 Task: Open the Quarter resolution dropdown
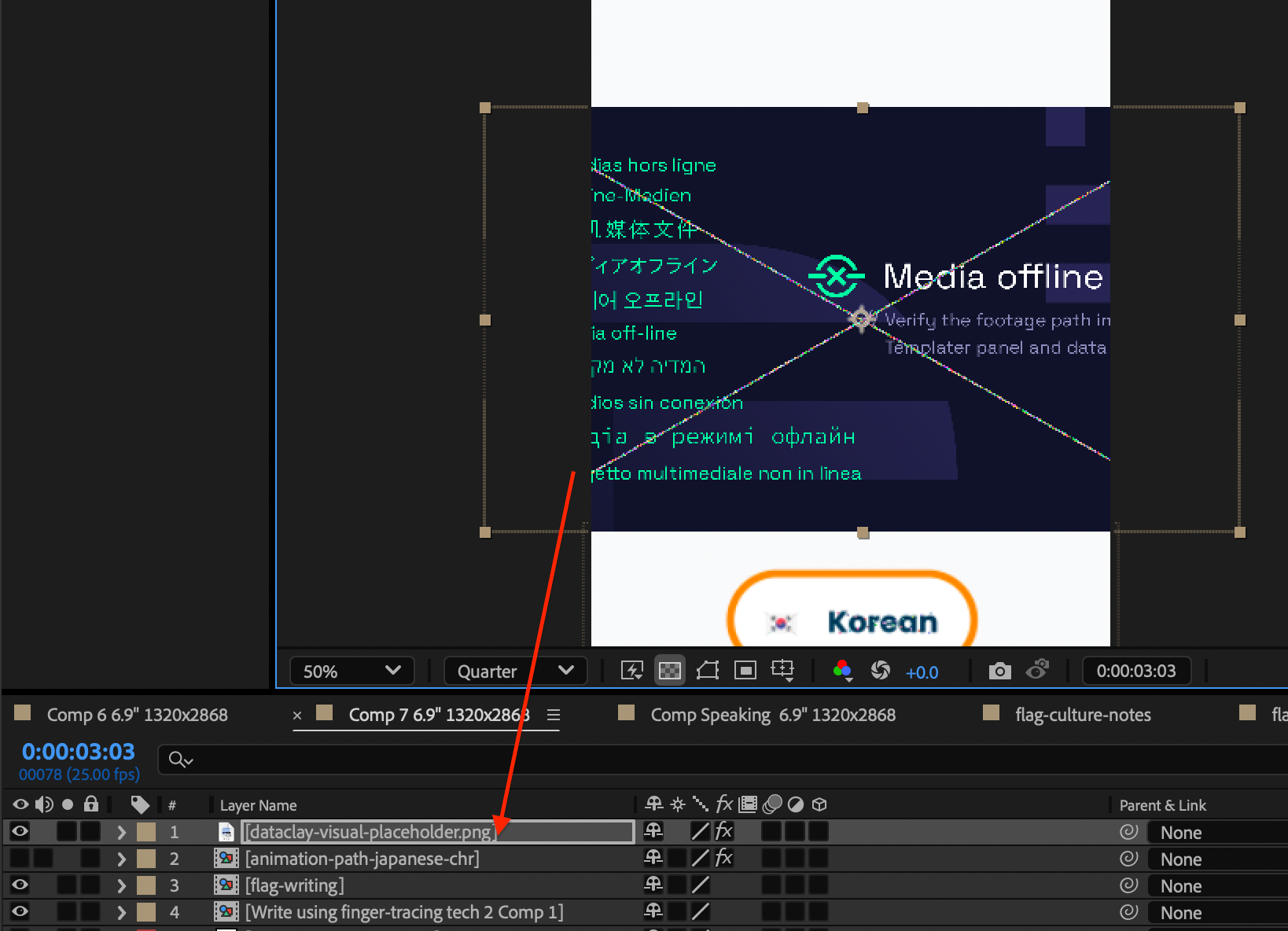pyautogui.click(x=516, y=672)
